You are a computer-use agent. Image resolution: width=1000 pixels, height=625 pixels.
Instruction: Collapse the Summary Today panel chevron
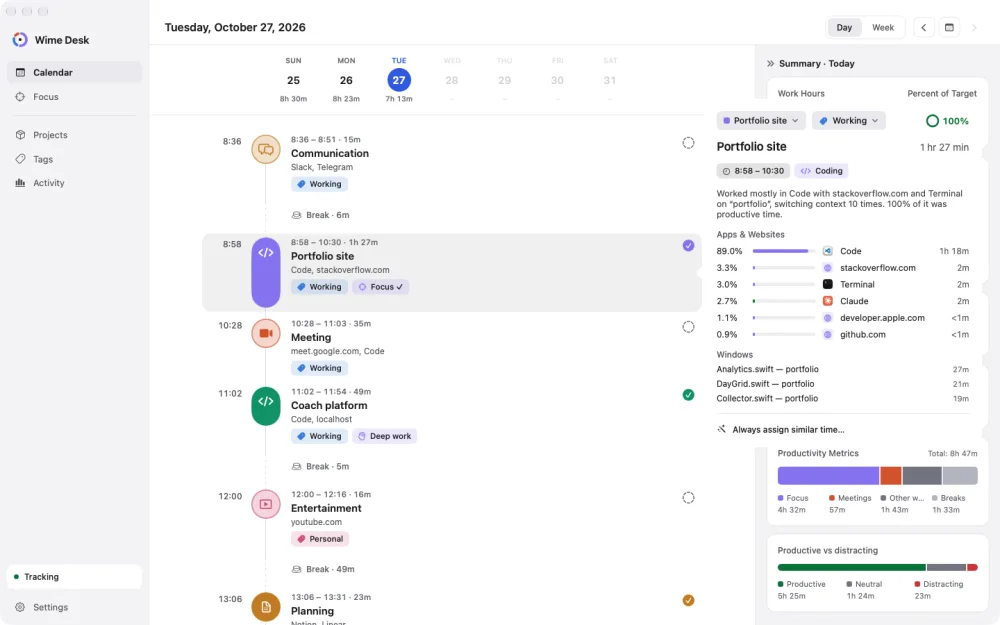(770, 64)
